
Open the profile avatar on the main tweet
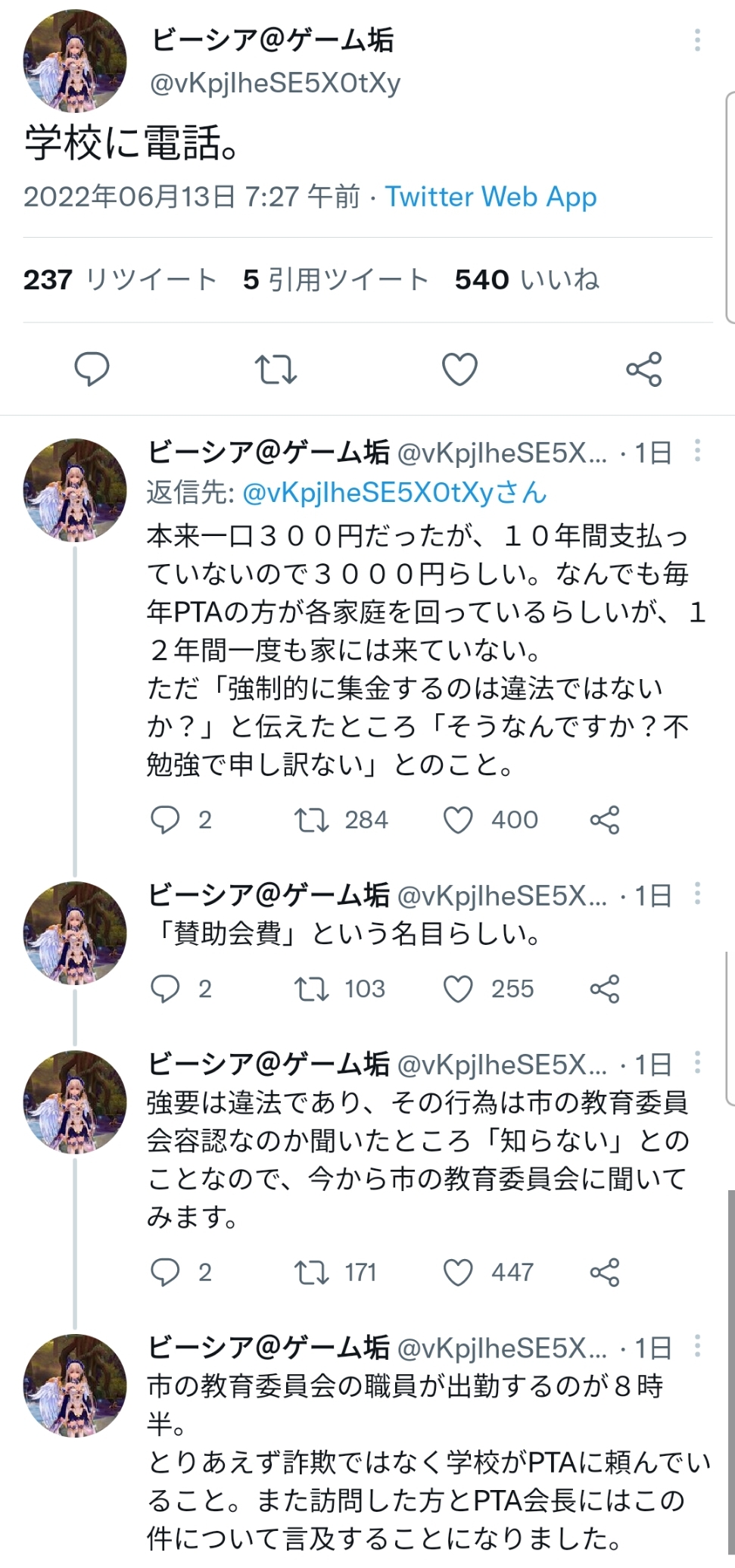click(x=75, y=61)
